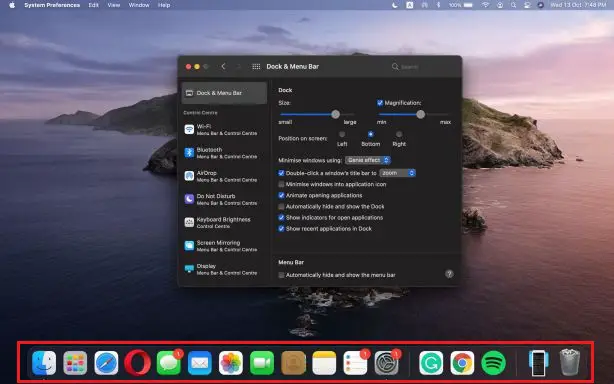614x384 pixels.
Task: Open Contacts app in the Dock
Action: [x=293, y=363]
